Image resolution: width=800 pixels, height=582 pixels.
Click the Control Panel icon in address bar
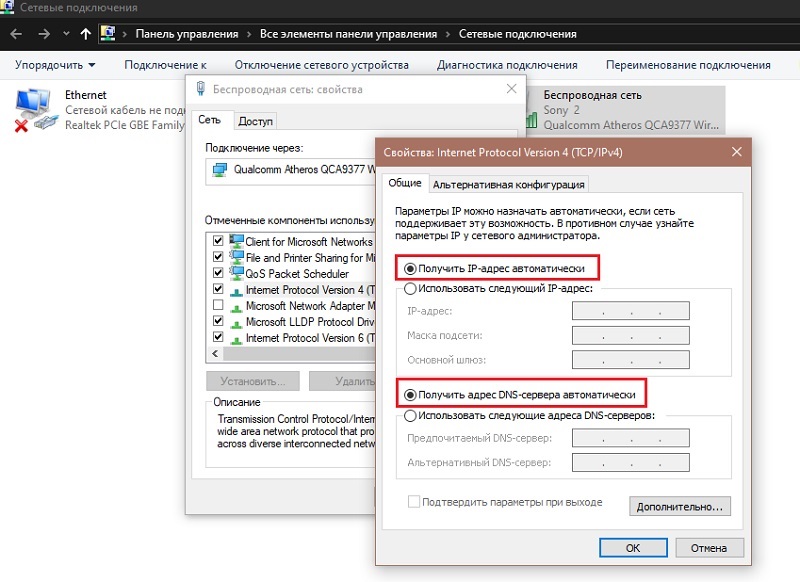[108, 33]
